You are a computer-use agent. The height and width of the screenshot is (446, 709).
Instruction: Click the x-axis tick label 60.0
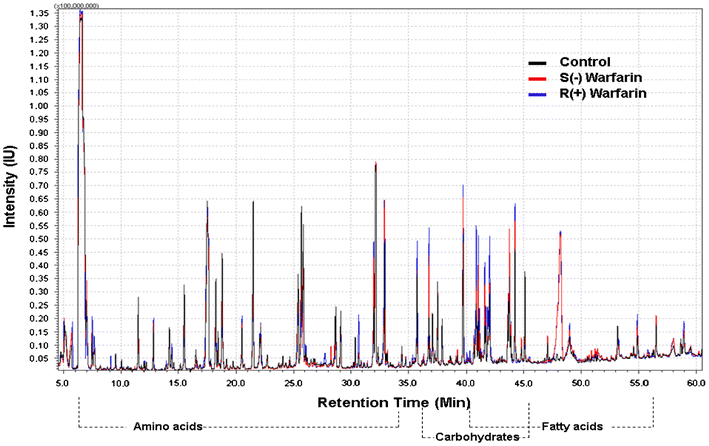click(695, 383)
